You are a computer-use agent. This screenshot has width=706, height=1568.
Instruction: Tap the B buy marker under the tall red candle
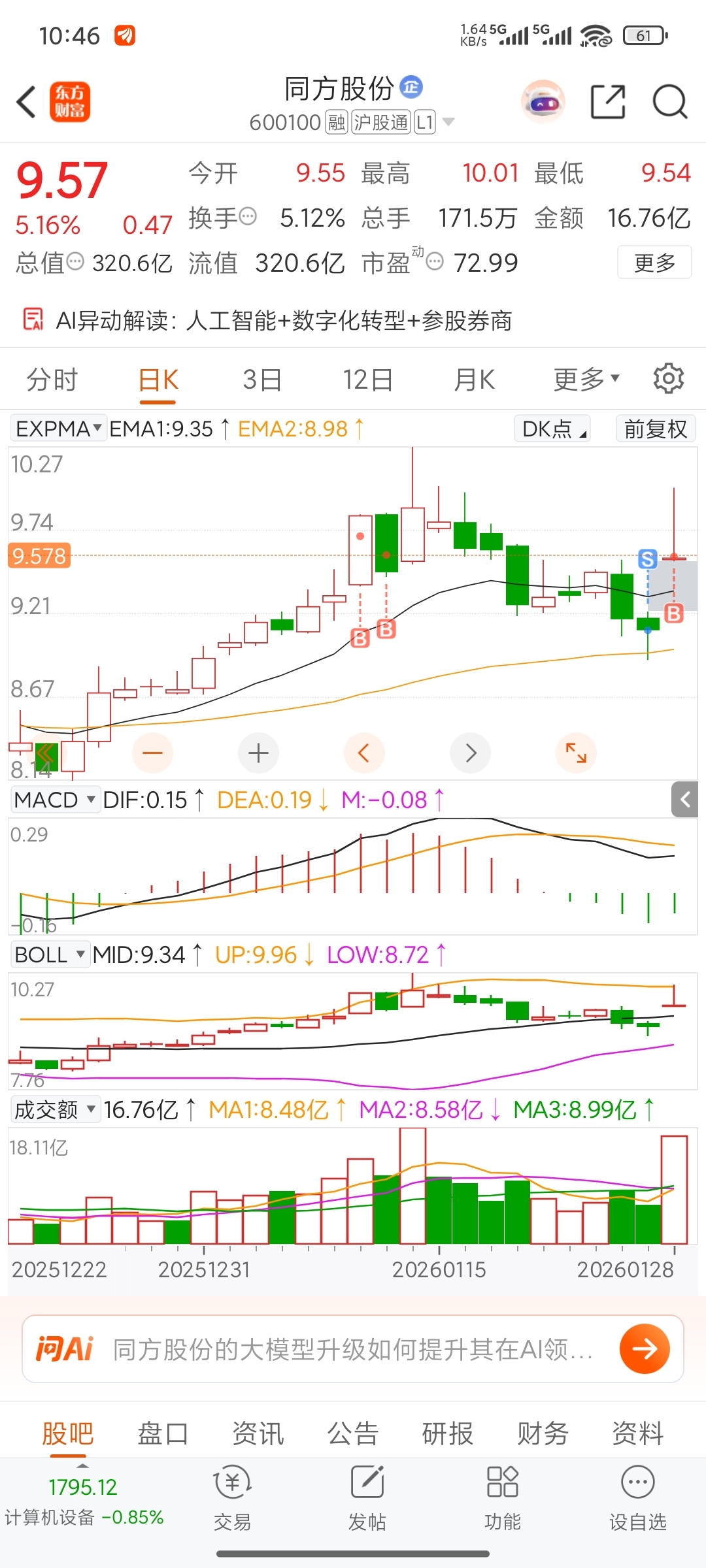click(360, 638)
